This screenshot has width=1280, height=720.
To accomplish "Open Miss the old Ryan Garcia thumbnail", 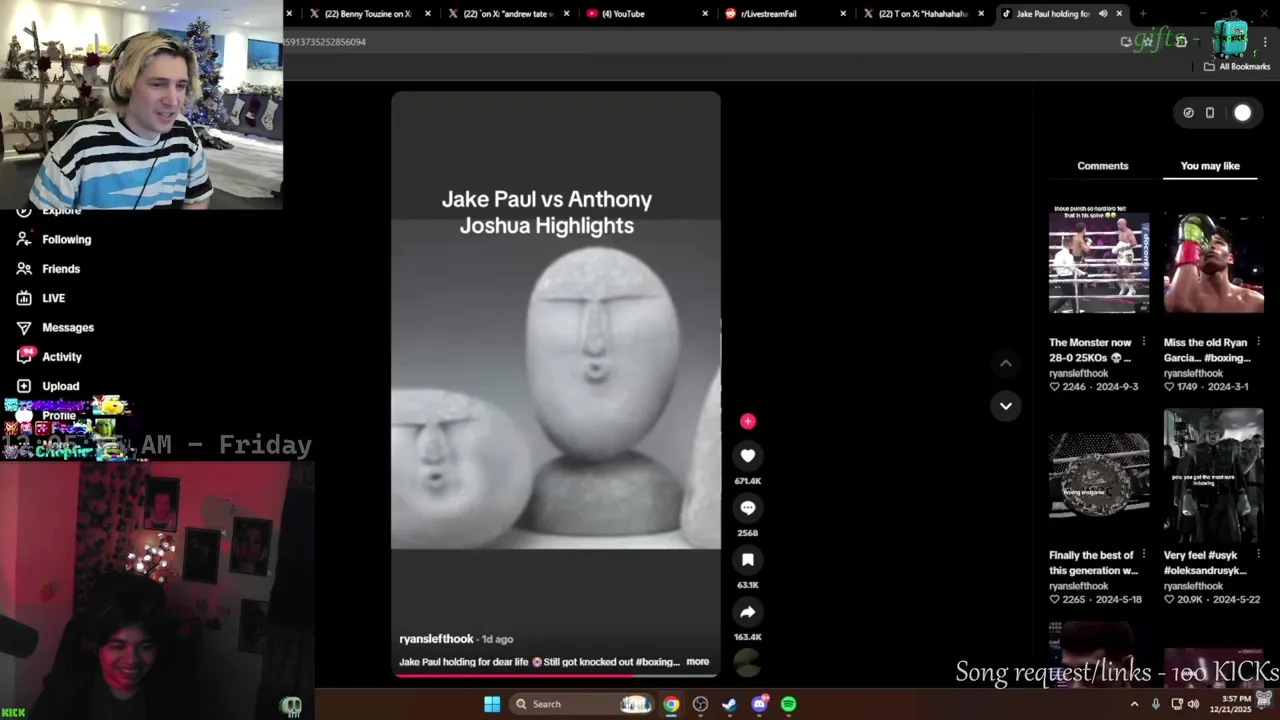I will [1214, 262].
